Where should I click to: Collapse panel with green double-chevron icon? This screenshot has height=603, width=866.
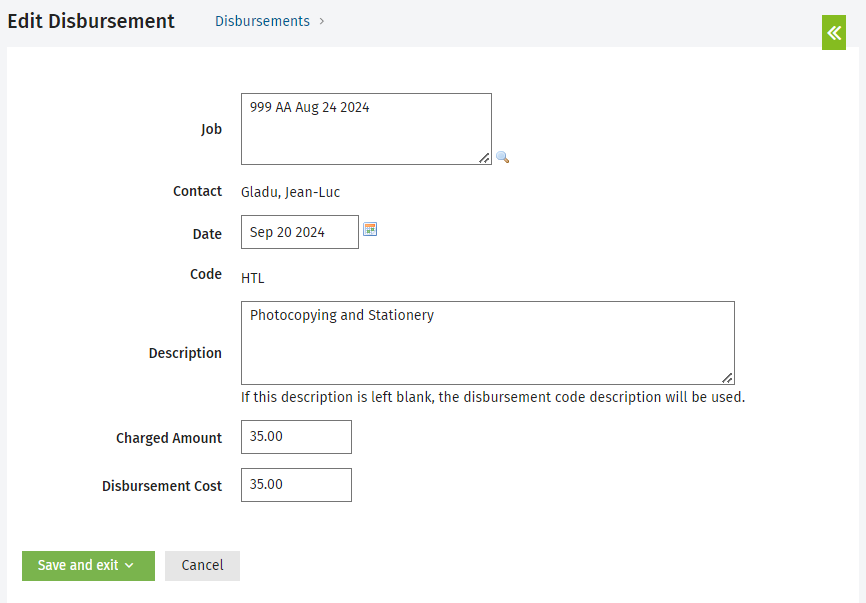[x=833, y=33]
